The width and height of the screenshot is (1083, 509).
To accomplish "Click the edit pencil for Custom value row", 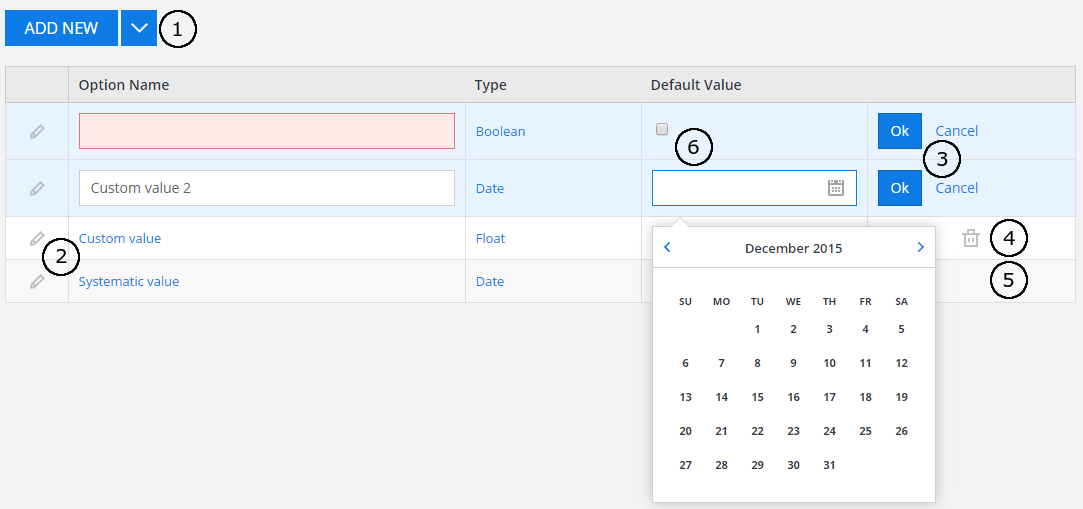I will point(37,238).
